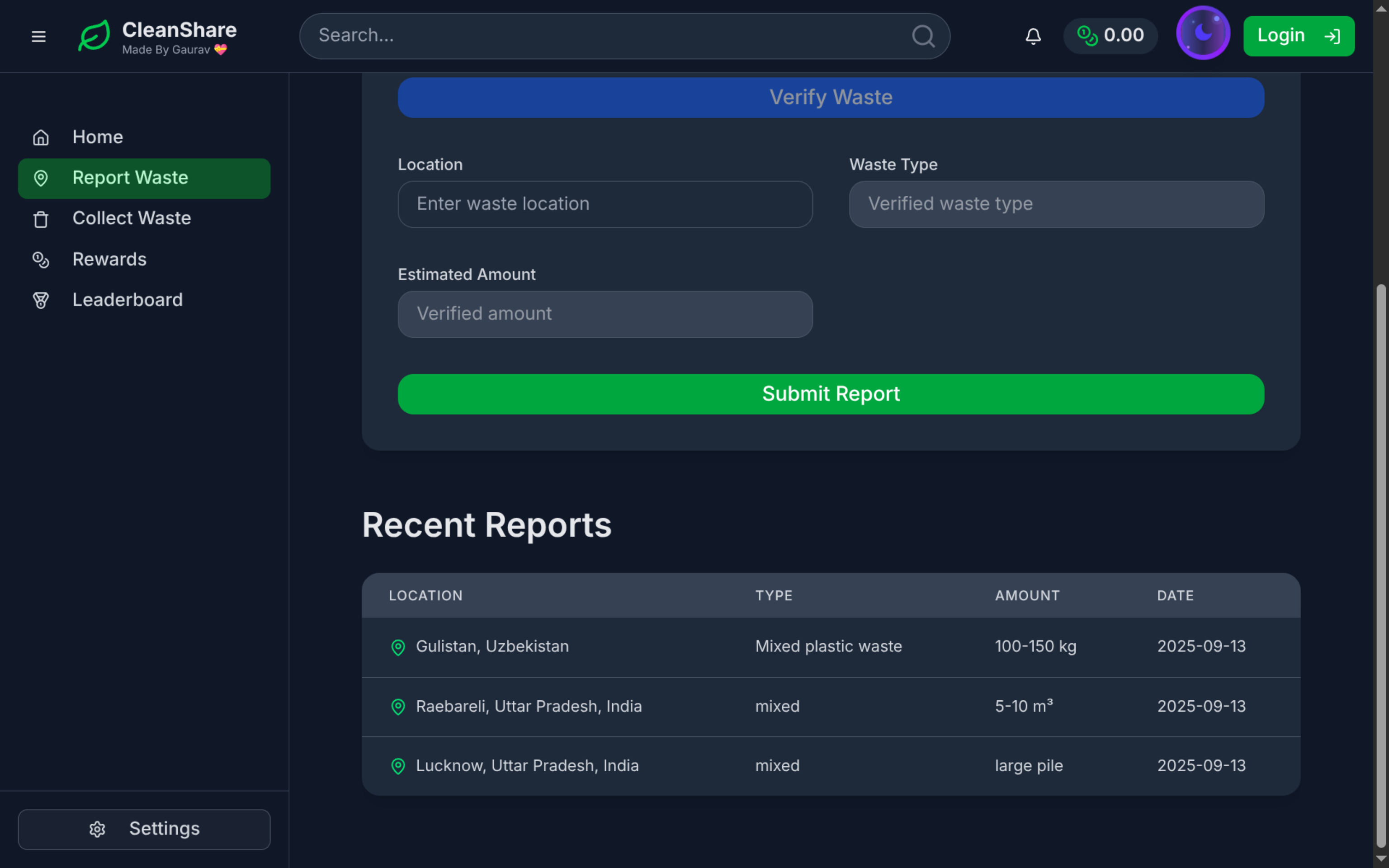Open Settings at sidebar bottom
1389x868 pixels.
[144, 829]
